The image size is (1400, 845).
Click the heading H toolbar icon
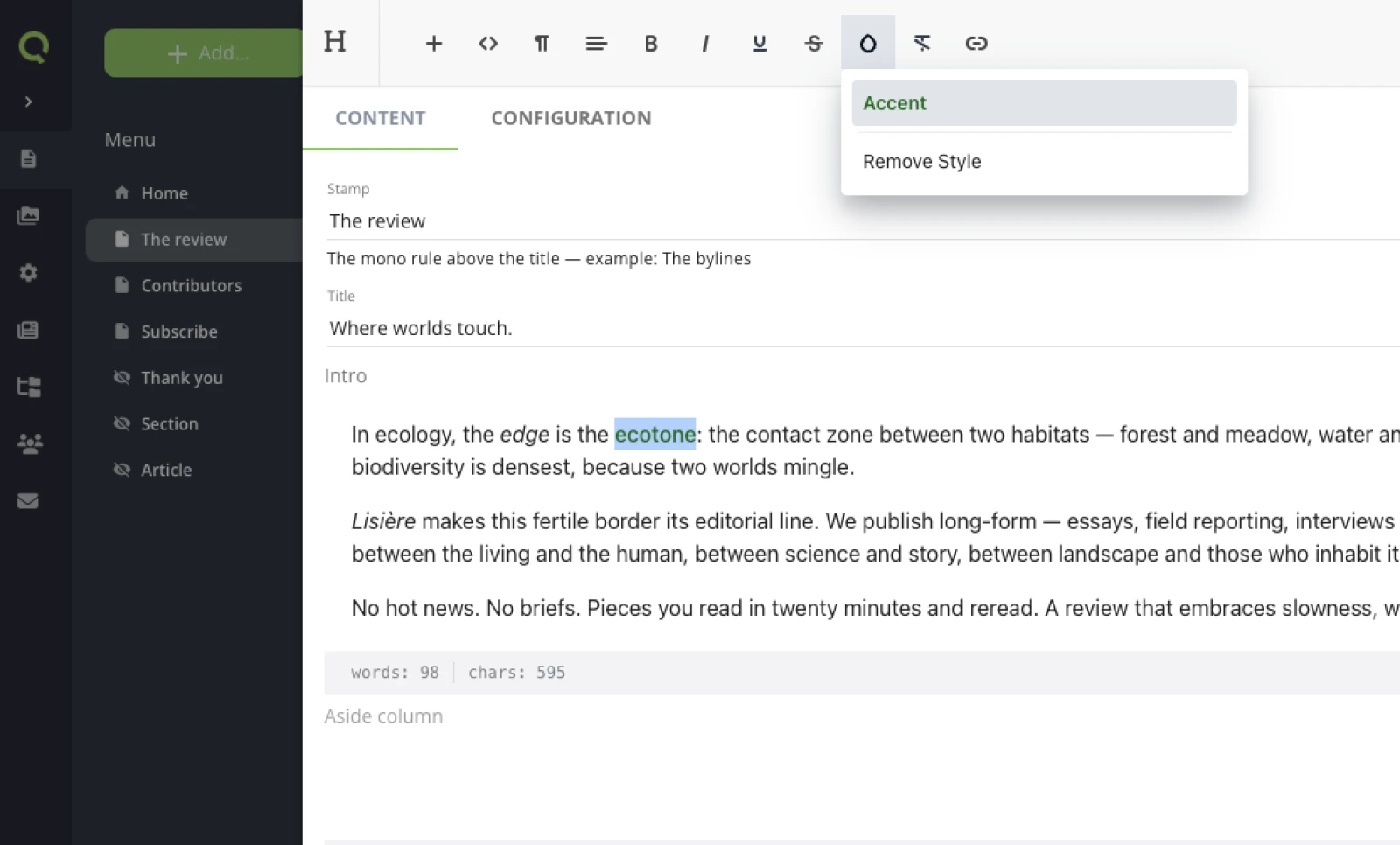[x=335, y=42]
